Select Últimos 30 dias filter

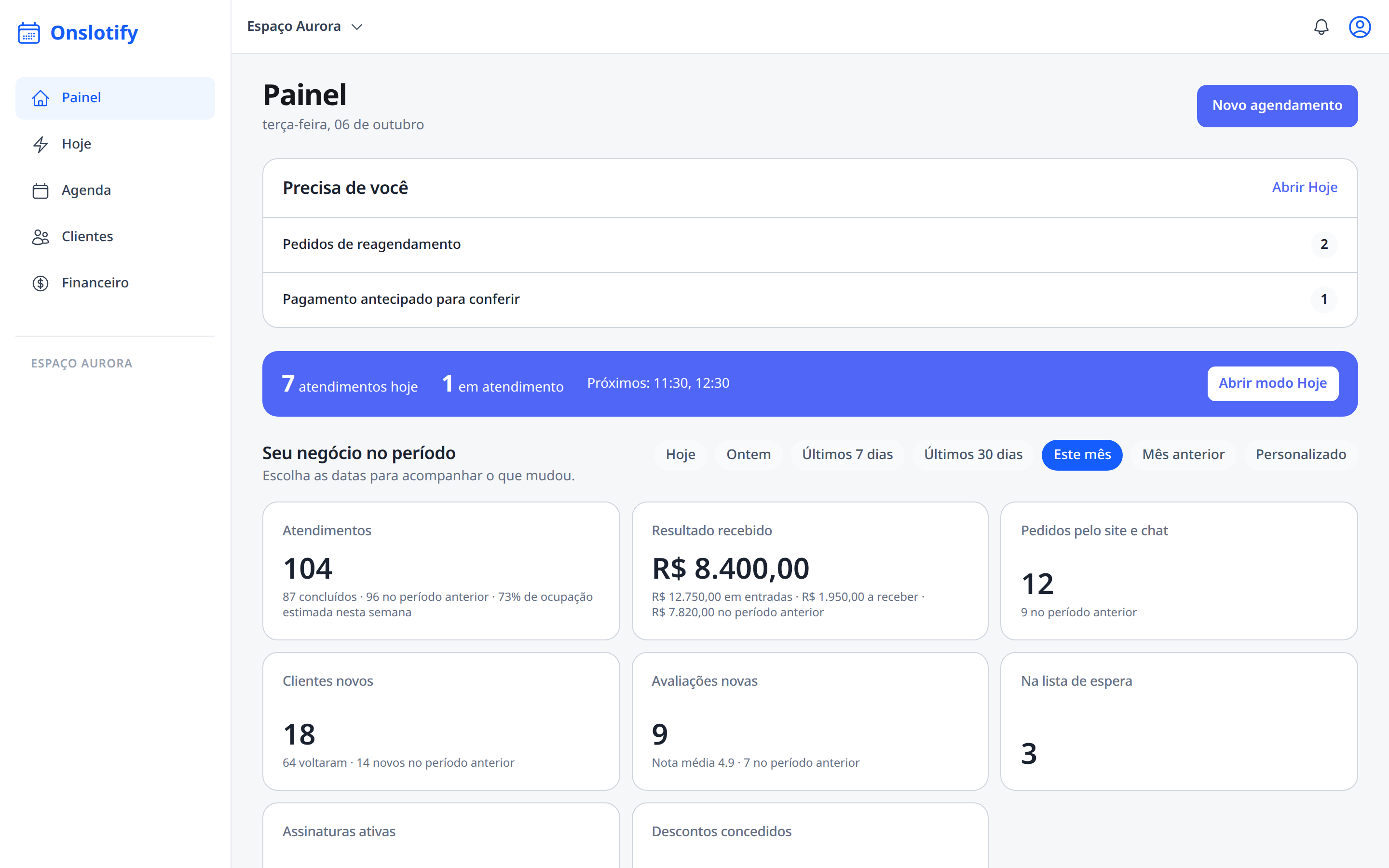click(x=973, y=455)
